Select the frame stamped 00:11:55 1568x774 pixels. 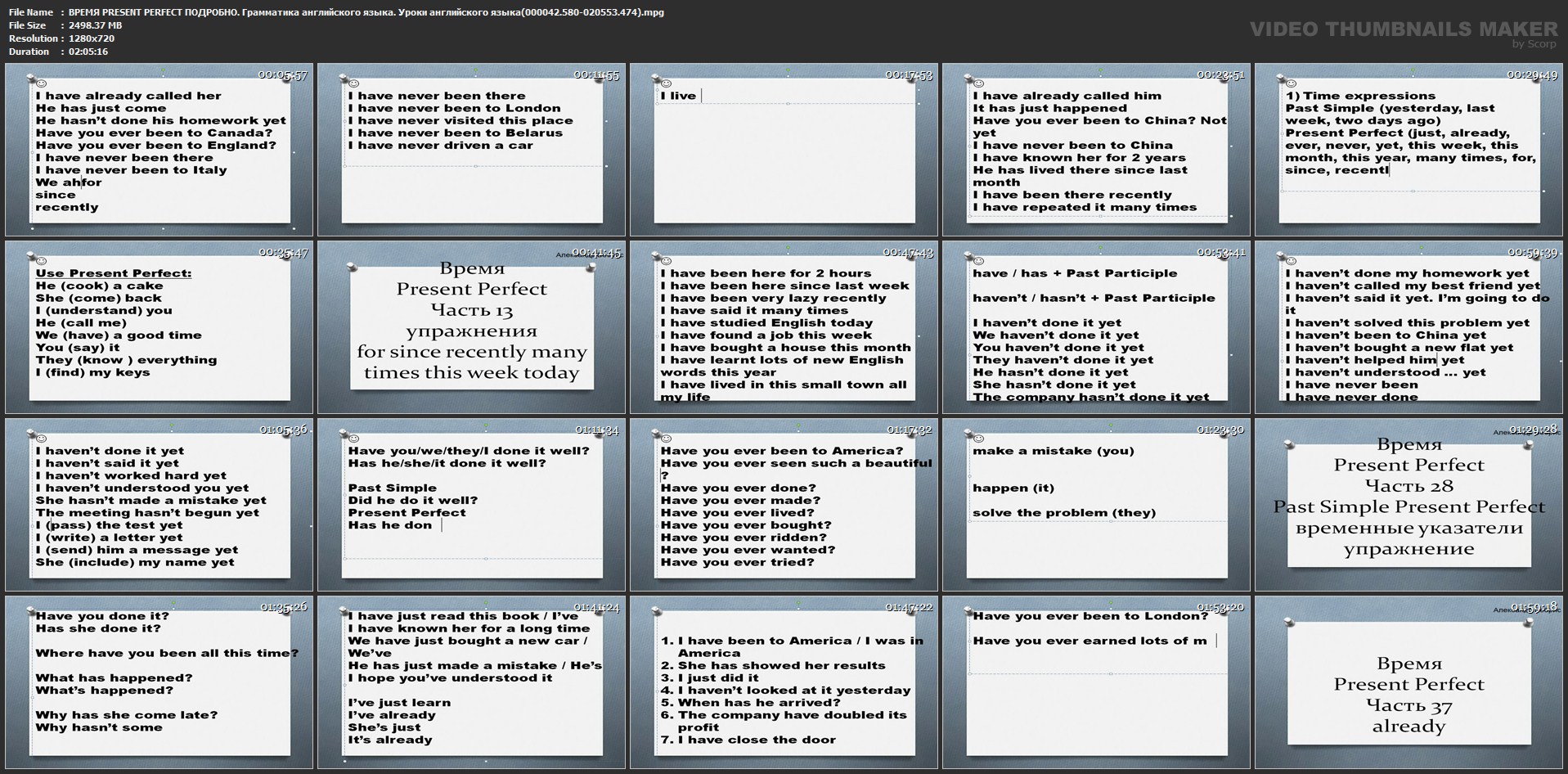(471, 150)
